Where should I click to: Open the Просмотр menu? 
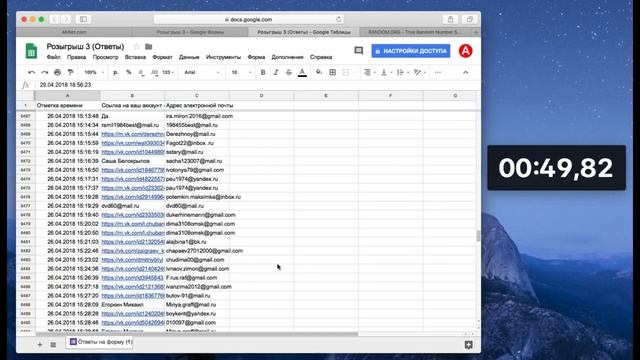(105, 57)
